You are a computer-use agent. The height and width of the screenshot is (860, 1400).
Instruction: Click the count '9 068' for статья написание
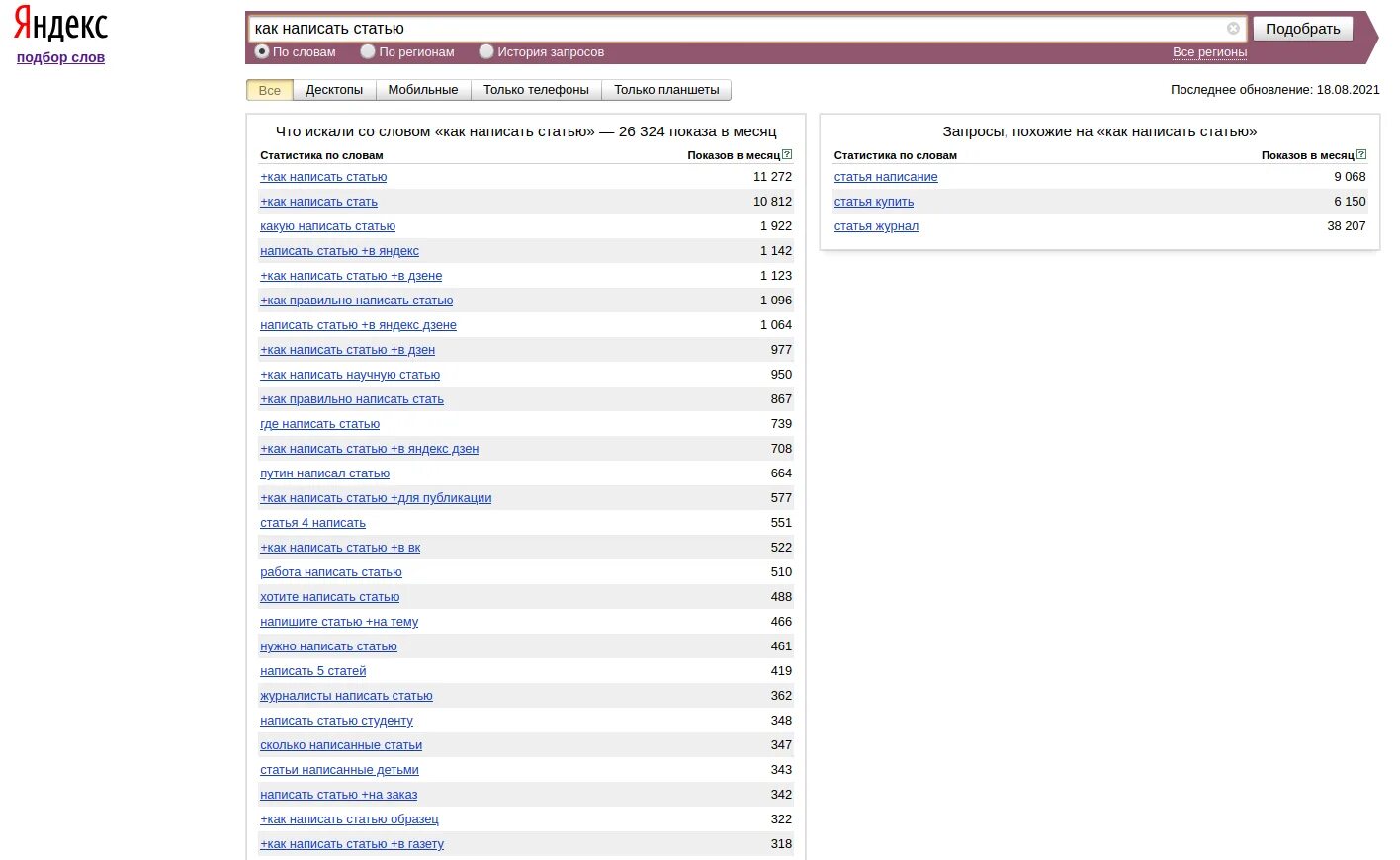(x=1350, y=177)
